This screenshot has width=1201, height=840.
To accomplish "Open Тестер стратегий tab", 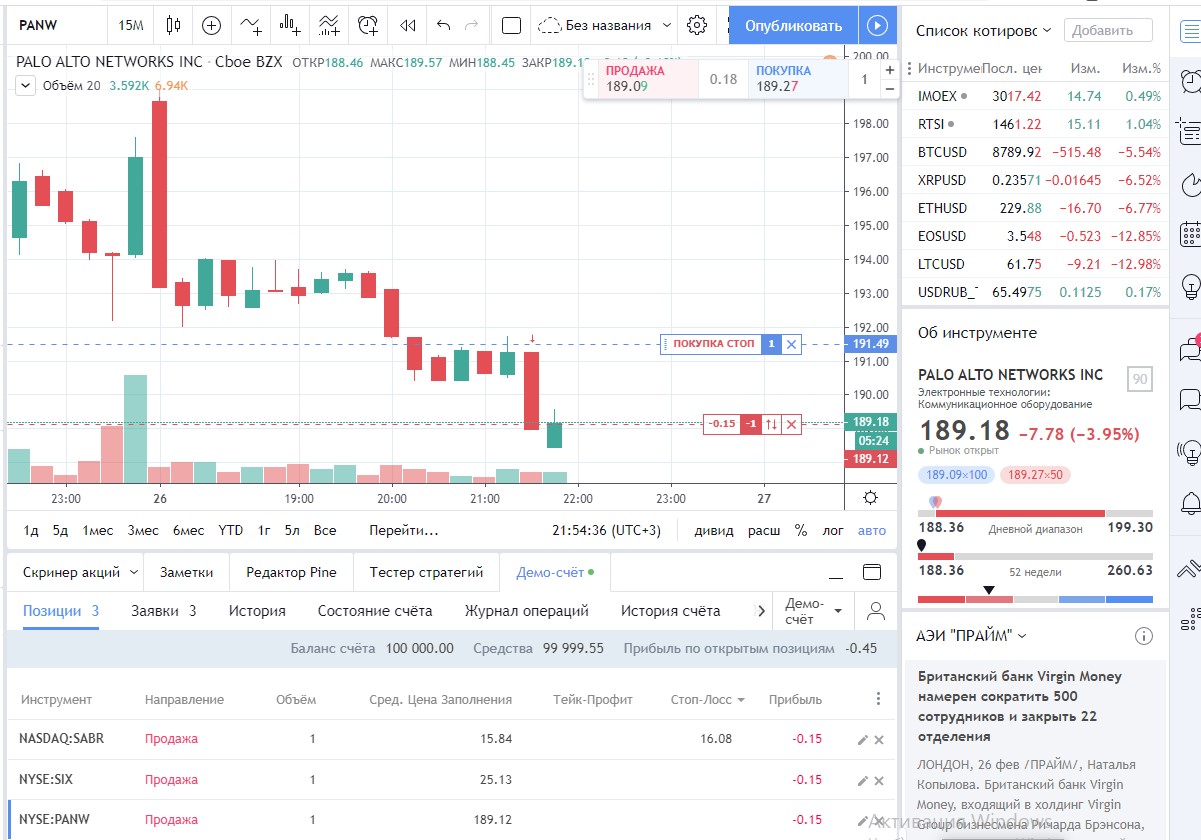I will 426,573.
